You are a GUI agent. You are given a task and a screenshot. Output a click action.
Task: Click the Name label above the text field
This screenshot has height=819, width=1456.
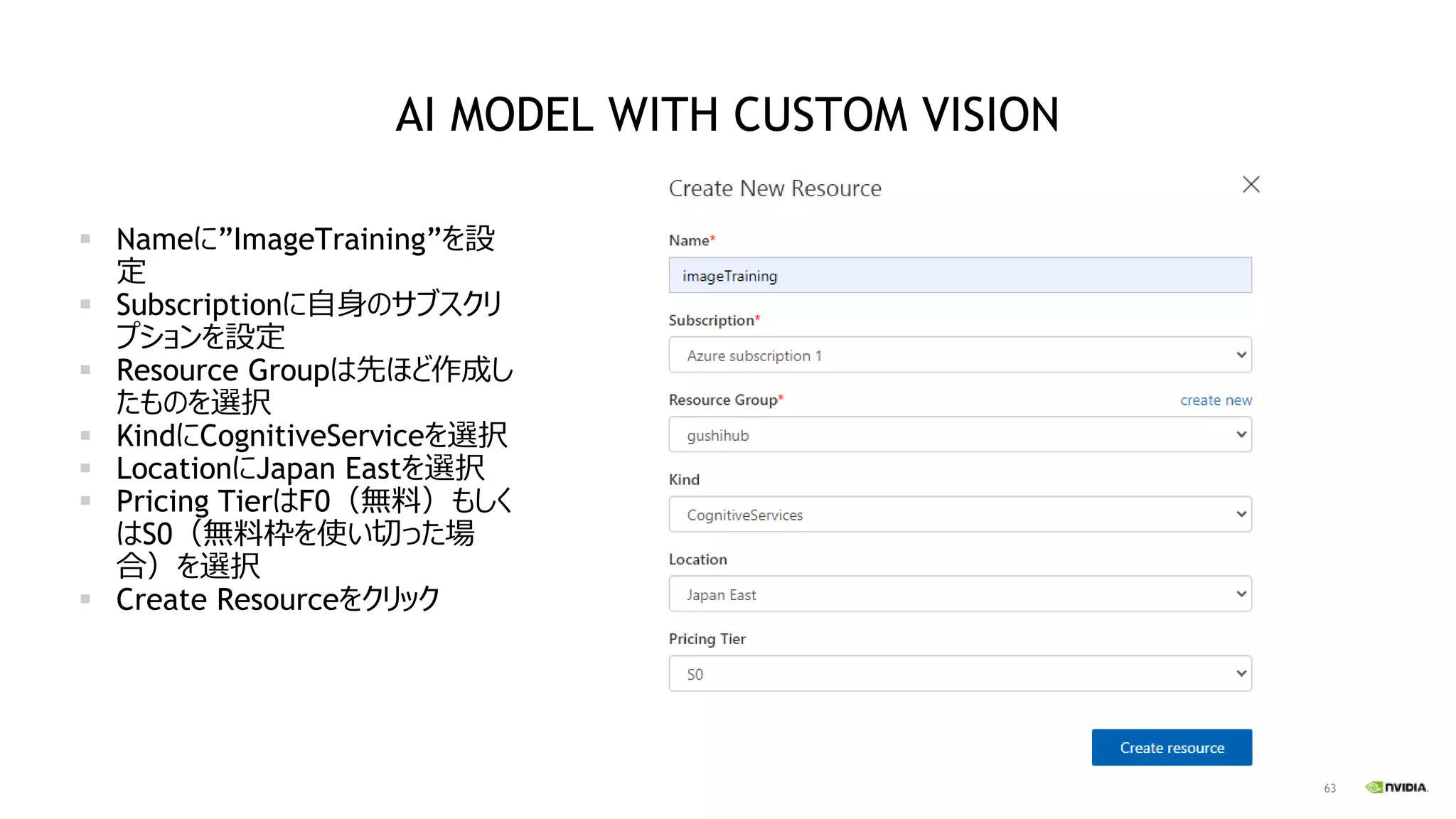[x=692, y=240]
